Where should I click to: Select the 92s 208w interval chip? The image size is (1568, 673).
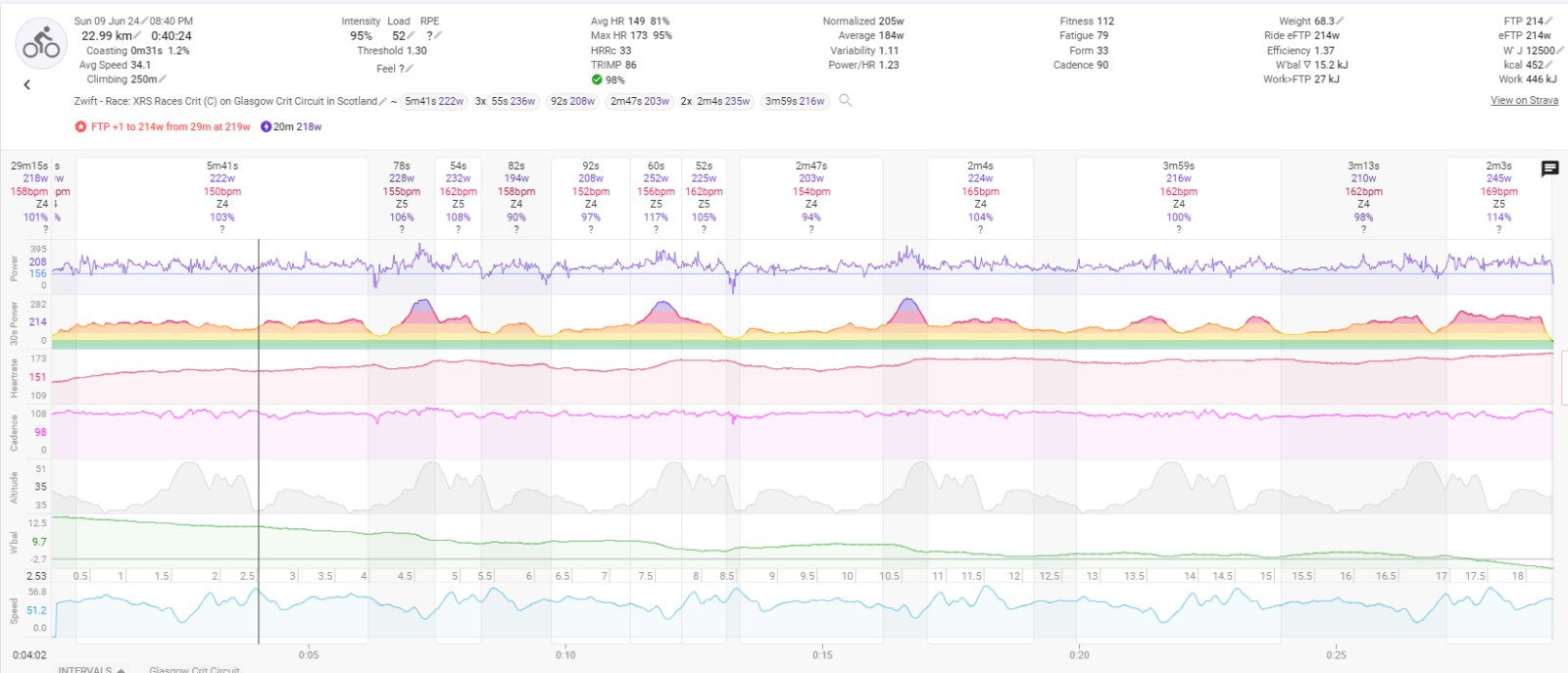click(572, 101)
